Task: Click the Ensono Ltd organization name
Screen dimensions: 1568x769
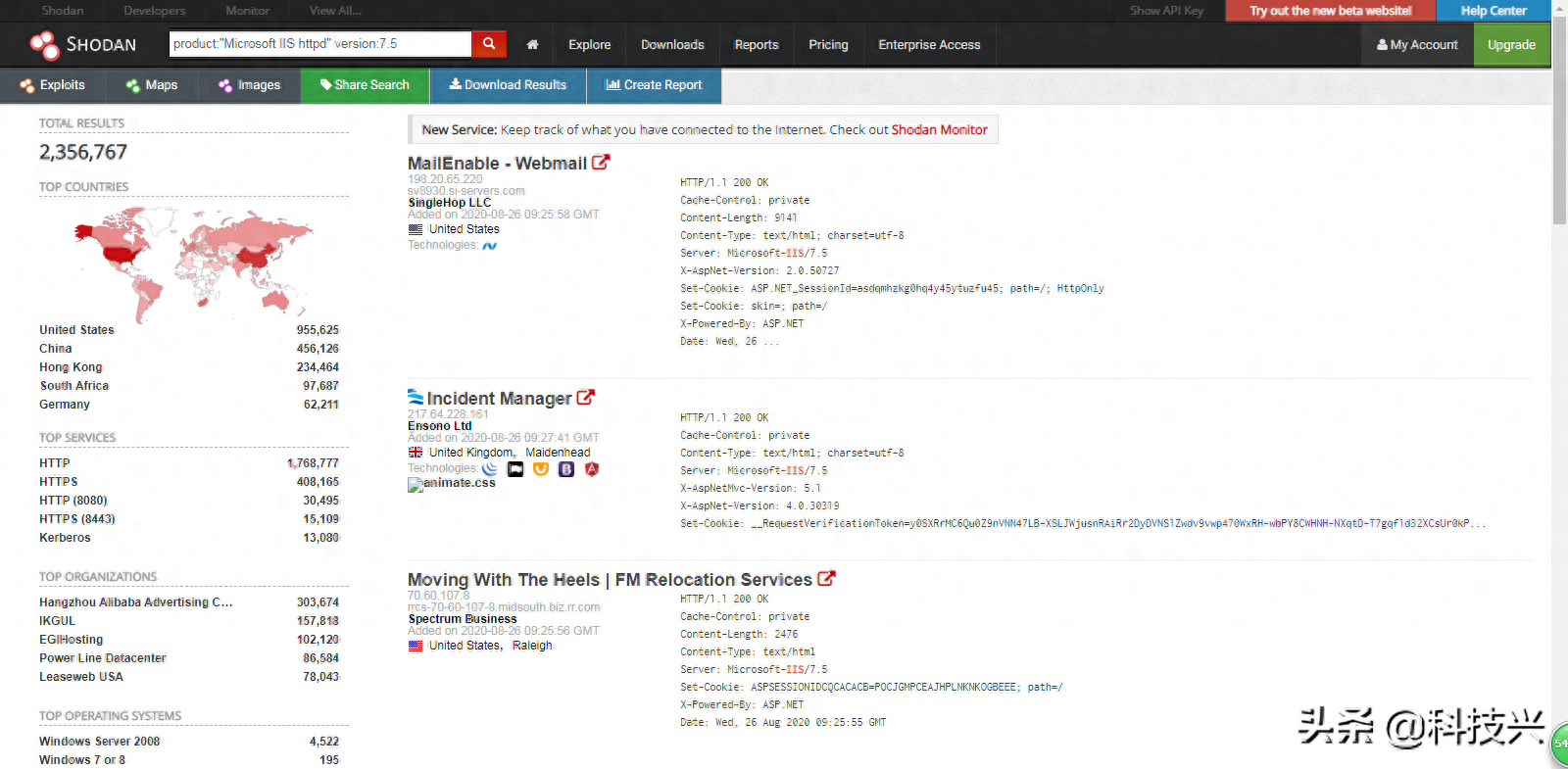Action: (440, 426)
